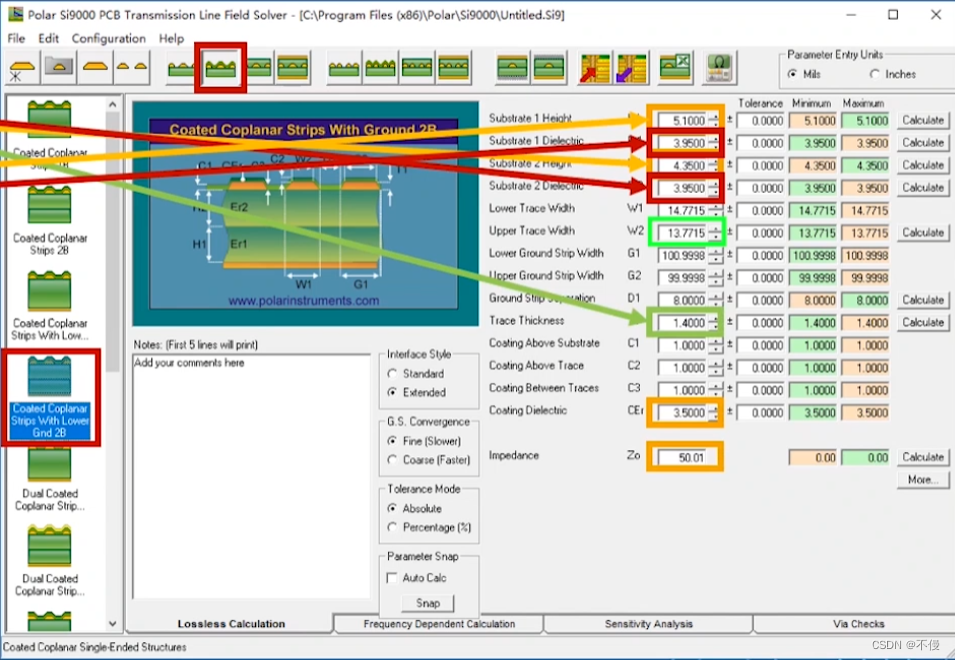
Task: Open the Help menu
Action: click(x=171, y=38)
